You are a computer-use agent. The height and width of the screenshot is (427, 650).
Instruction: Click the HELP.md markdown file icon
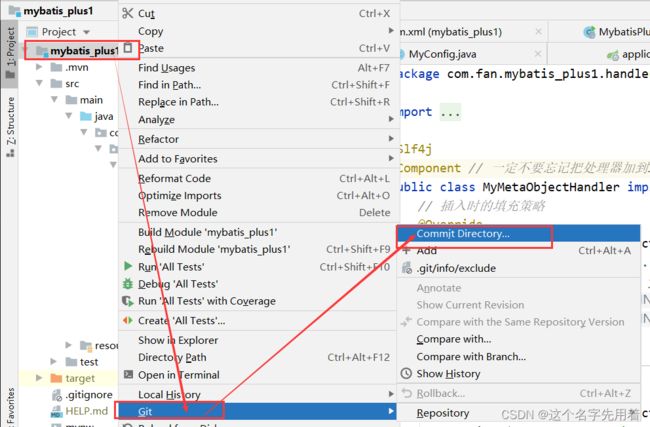pyautogui.click(x=57, y=411)
